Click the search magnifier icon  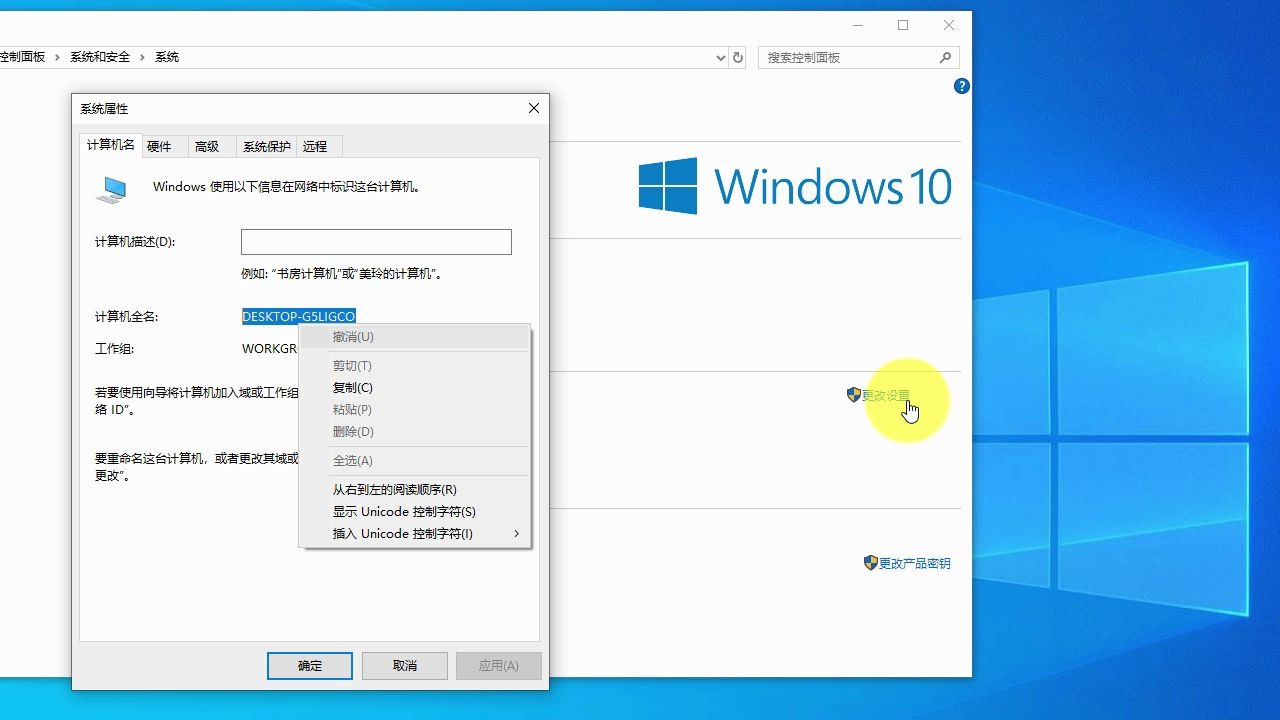click(945, 58)
